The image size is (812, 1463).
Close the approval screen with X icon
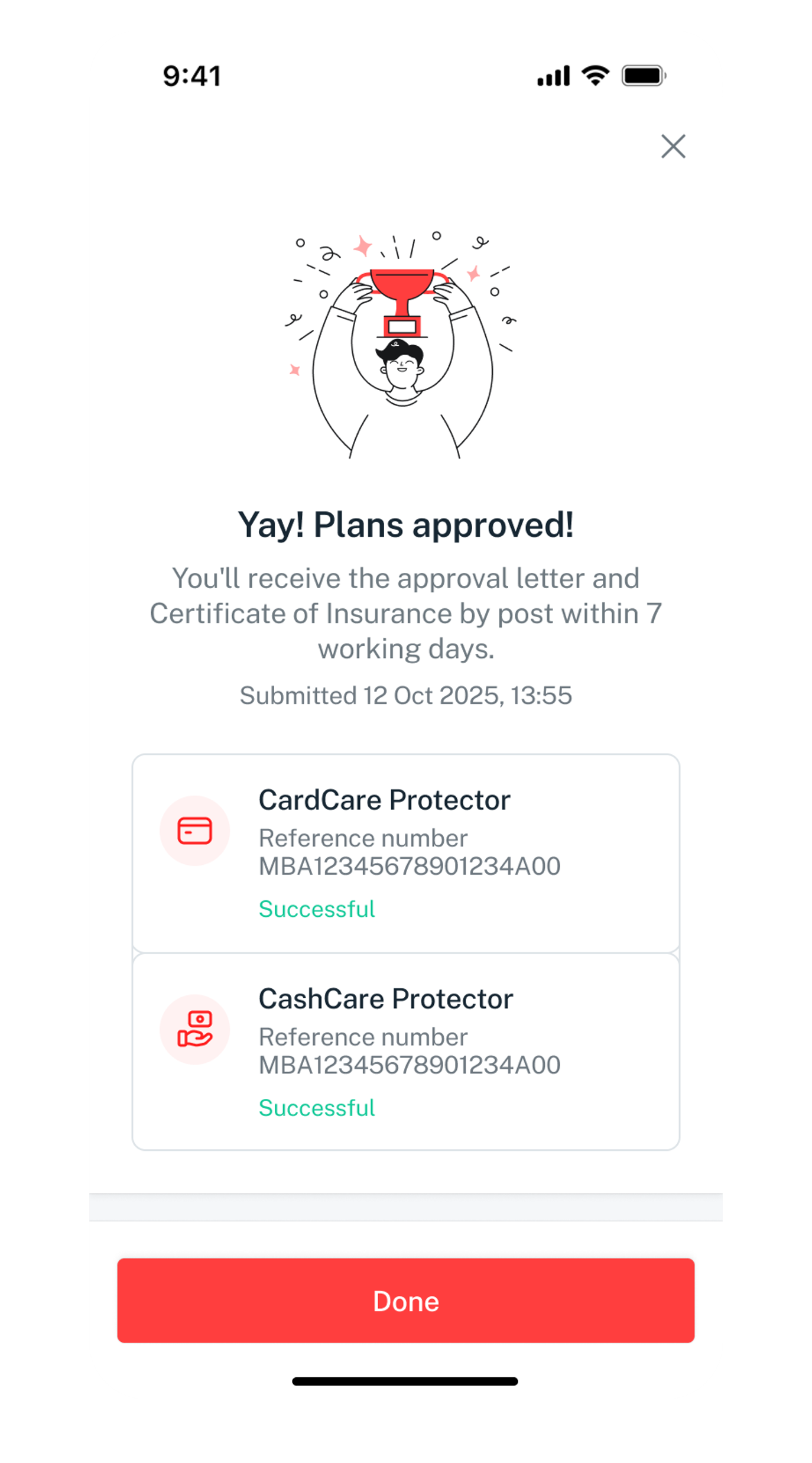pos(673,146)
